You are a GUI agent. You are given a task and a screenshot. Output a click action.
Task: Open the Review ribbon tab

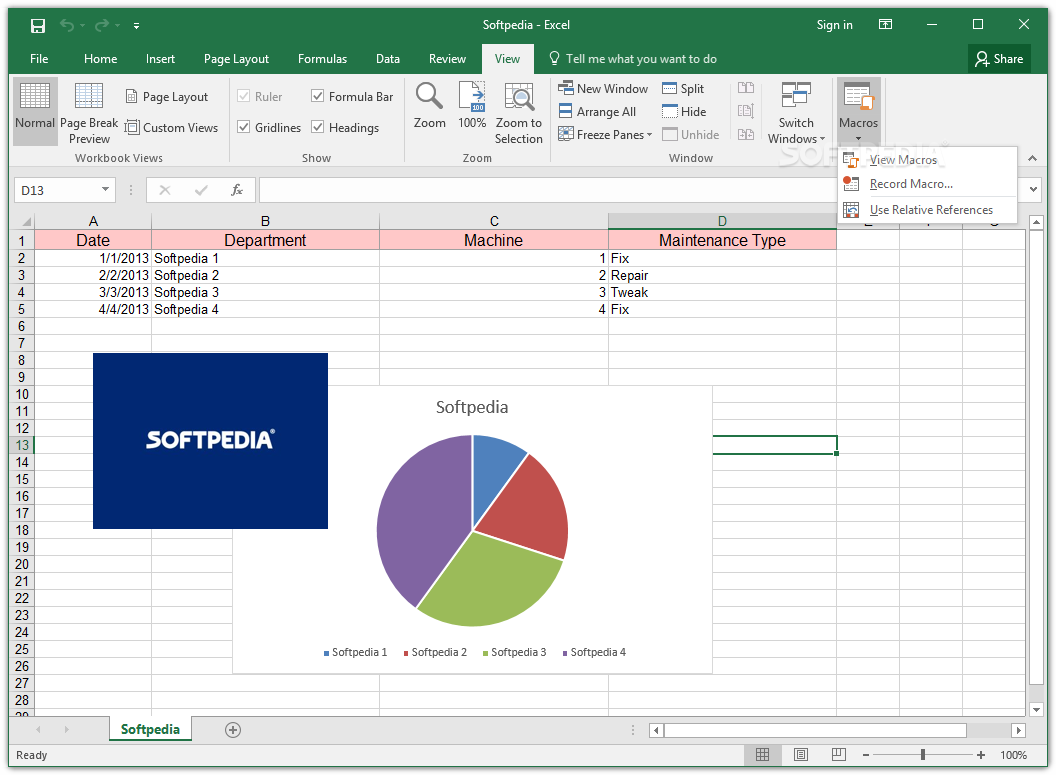447,59
